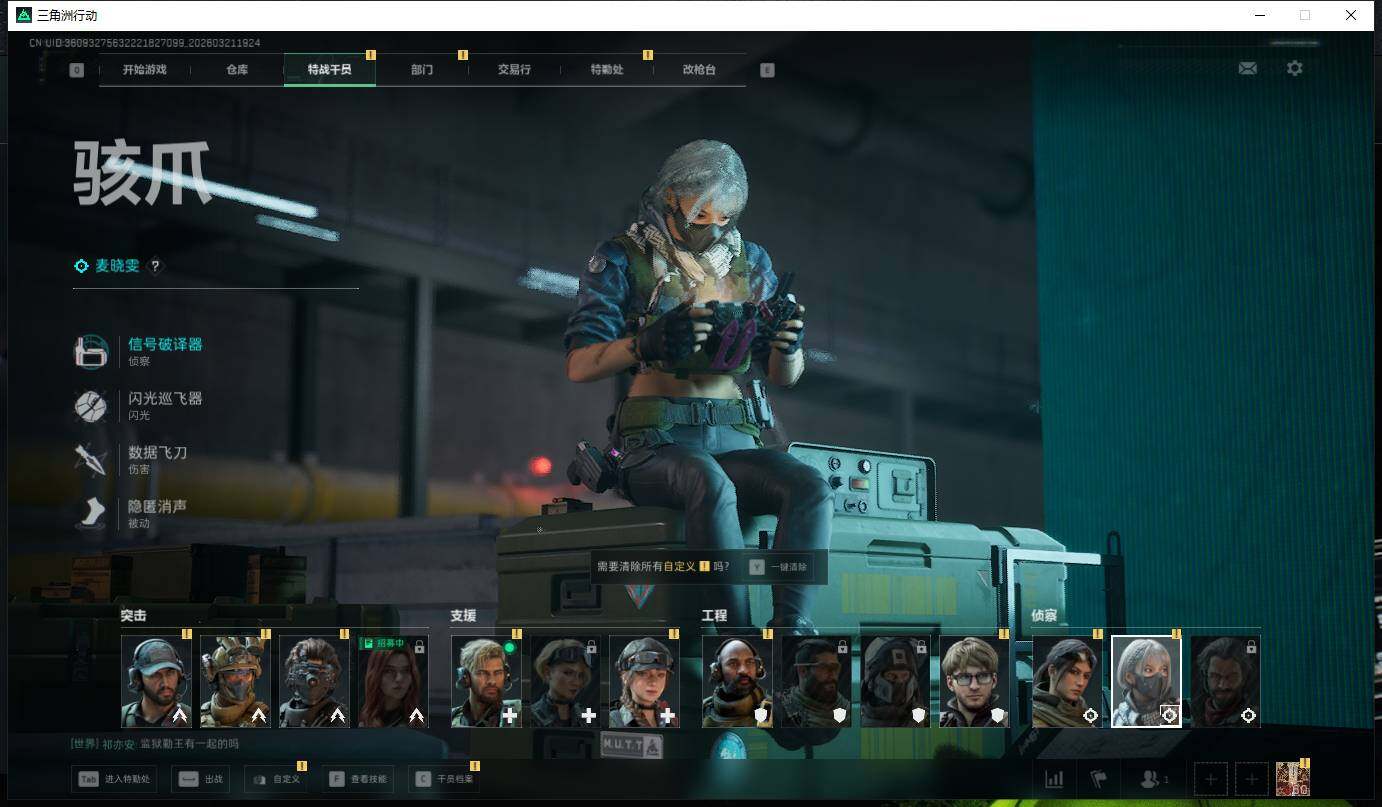Select the 隐匿消声 passive skill icon
This screenshot has height=807, width=1382.
tap(91, 513)
